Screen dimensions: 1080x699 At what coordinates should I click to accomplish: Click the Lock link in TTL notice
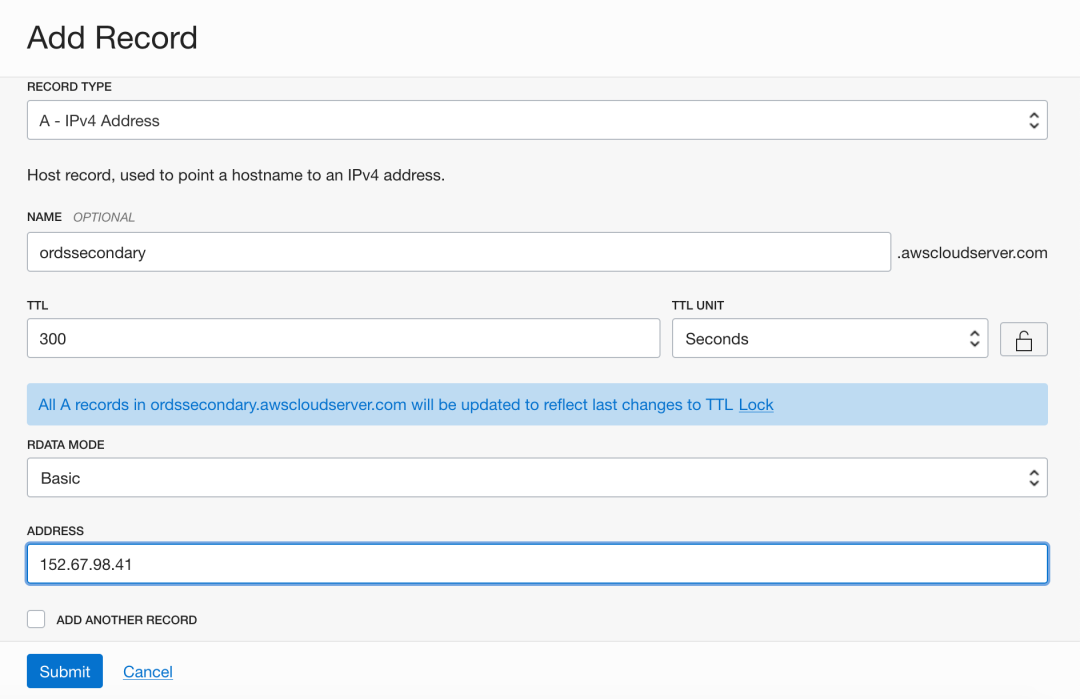tap(756, 405)
